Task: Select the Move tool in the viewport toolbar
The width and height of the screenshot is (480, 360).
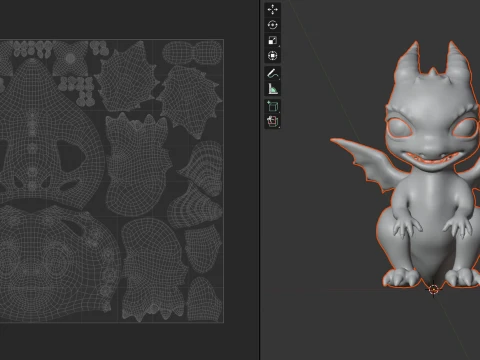Action: [272, 9]
